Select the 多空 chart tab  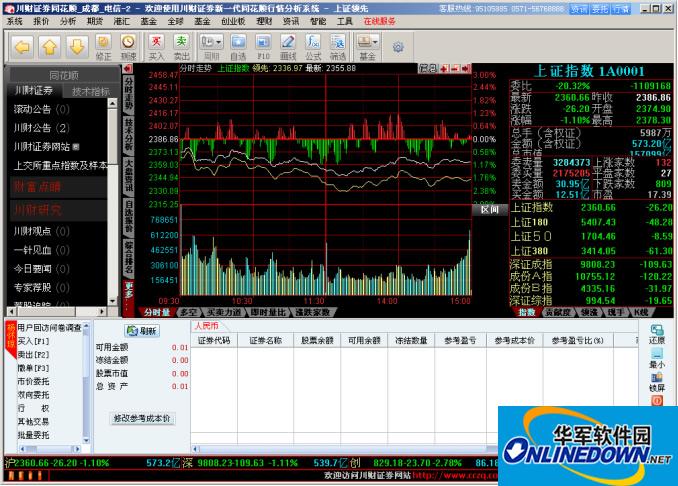pos(189,312)
